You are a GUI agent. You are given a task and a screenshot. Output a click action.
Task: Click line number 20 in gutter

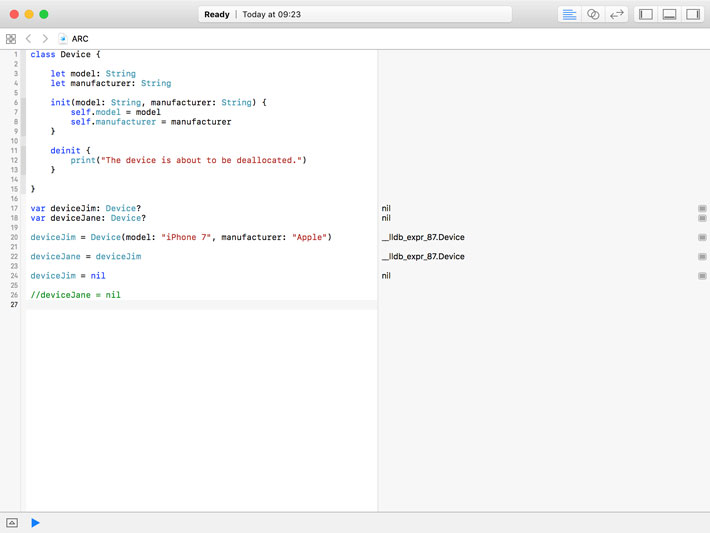pyautogui.click(x=14, y=237)
